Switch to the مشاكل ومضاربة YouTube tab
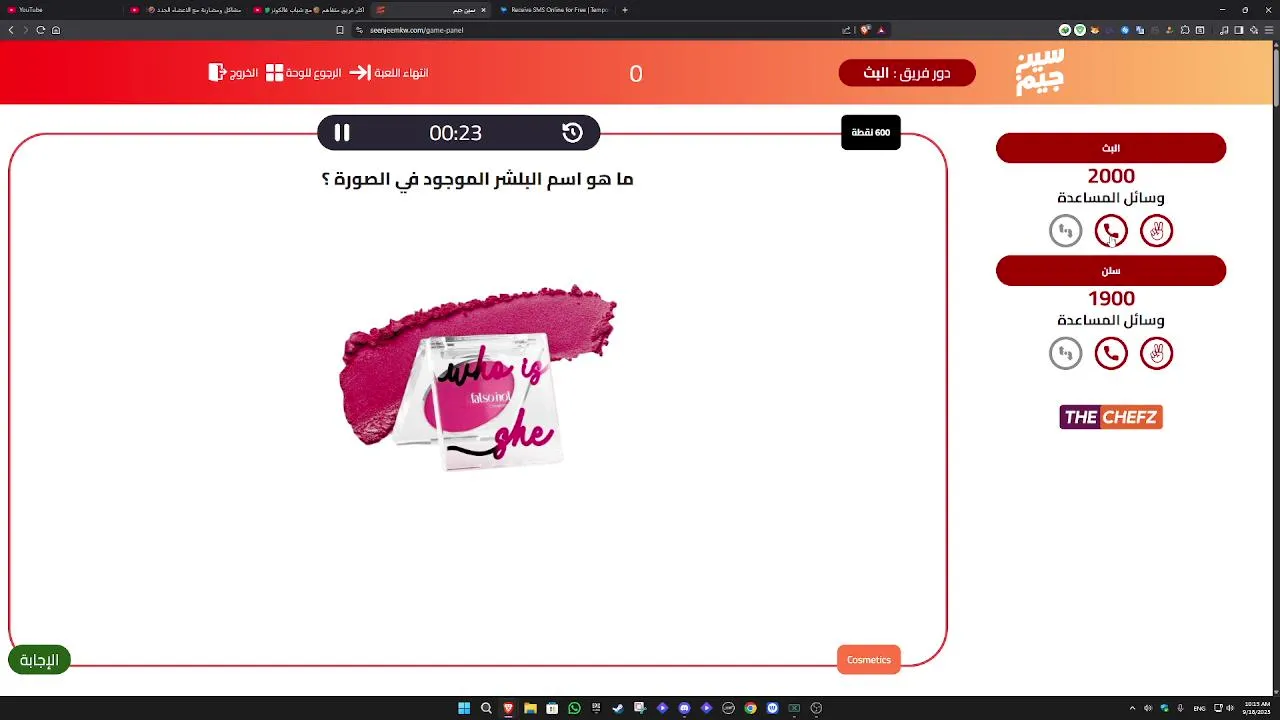This screenshot has height=720, width=1280. coord(185,10)
